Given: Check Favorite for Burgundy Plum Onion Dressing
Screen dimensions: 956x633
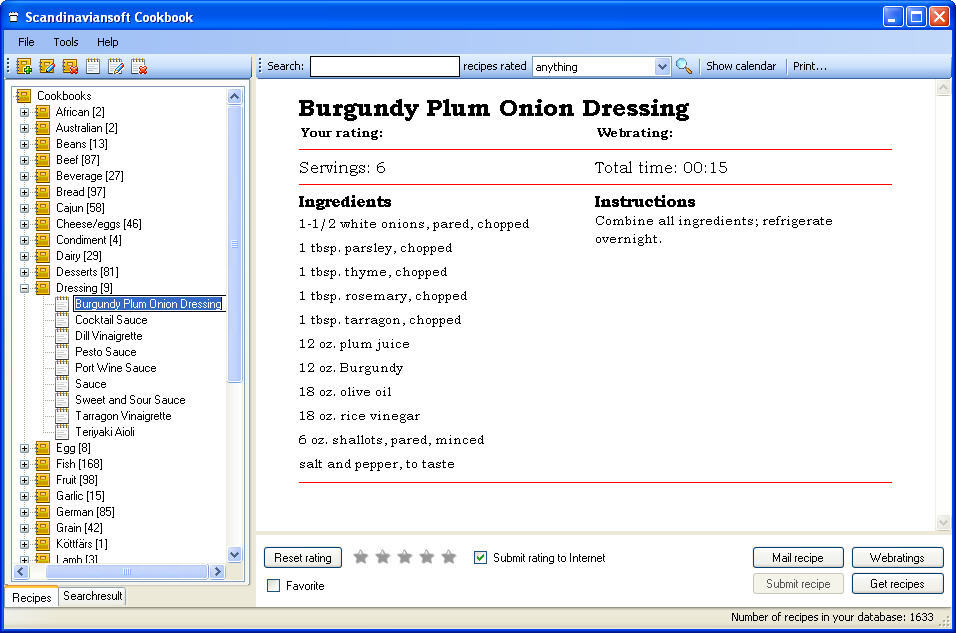Looking at the screenshot, I should tap(273, 583).
